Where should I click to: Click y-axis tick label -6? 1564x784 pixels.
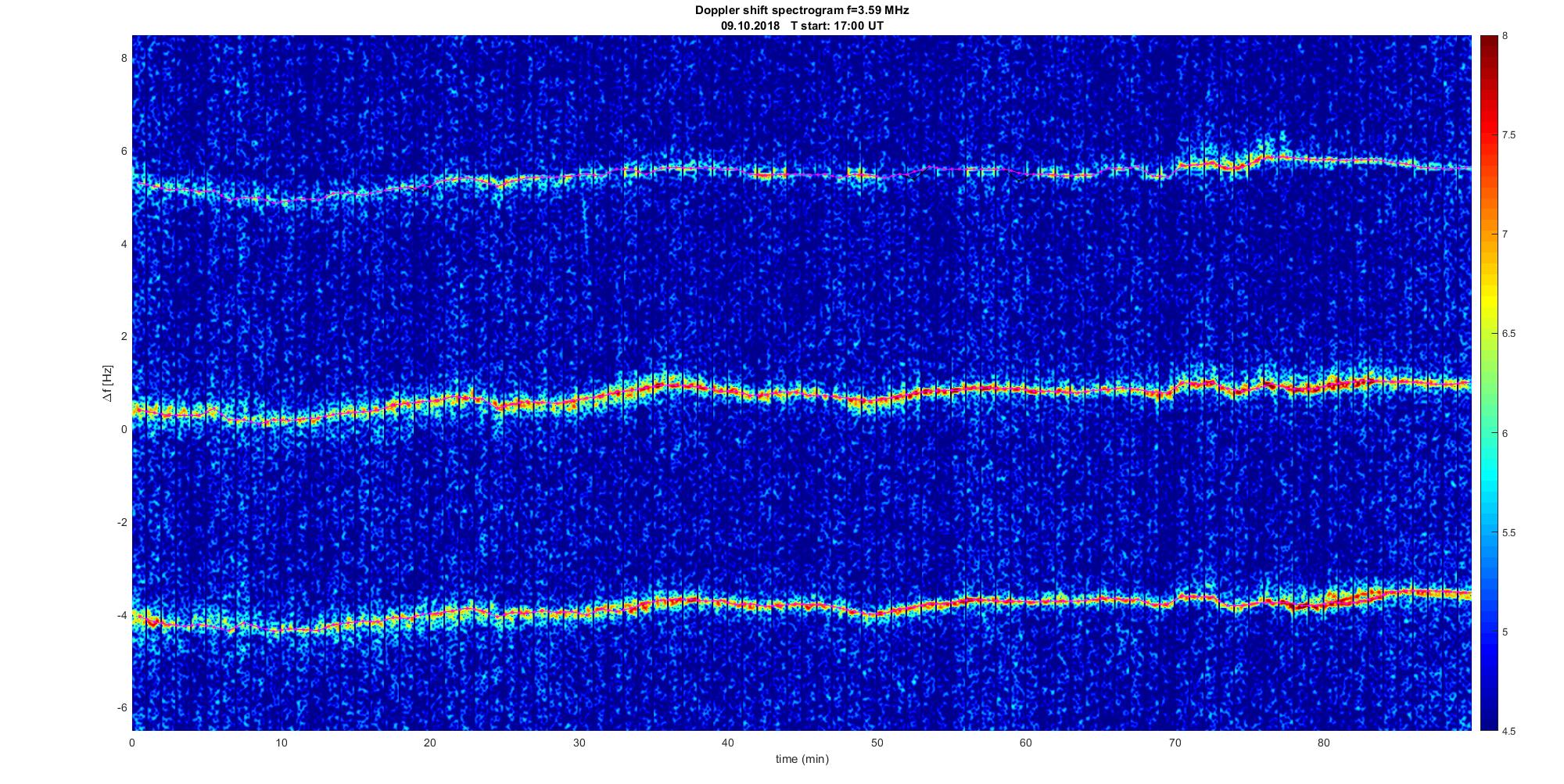[x=121, y=707]
